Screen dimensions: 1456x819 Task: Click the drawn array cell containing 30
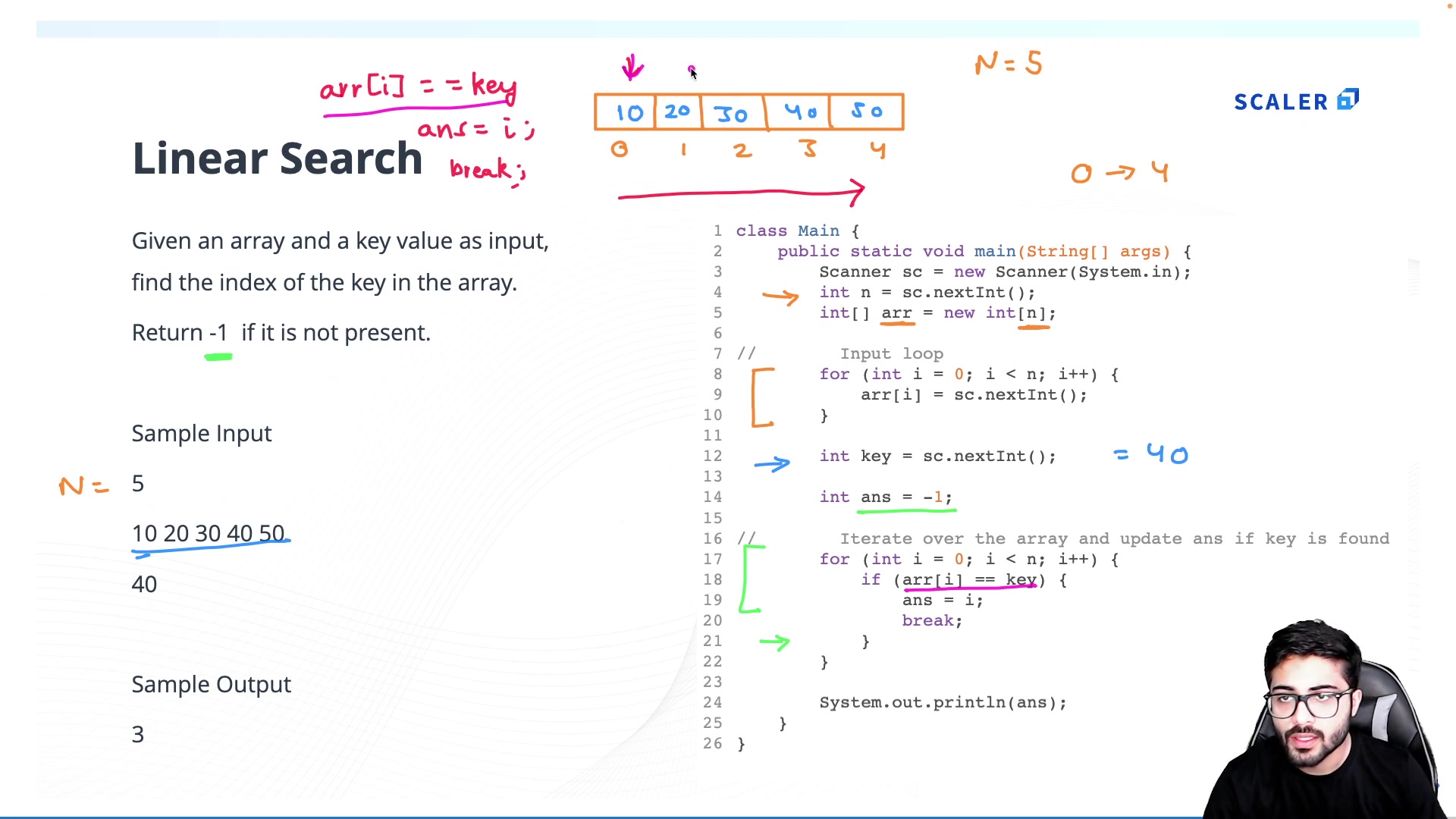point(733,113)
